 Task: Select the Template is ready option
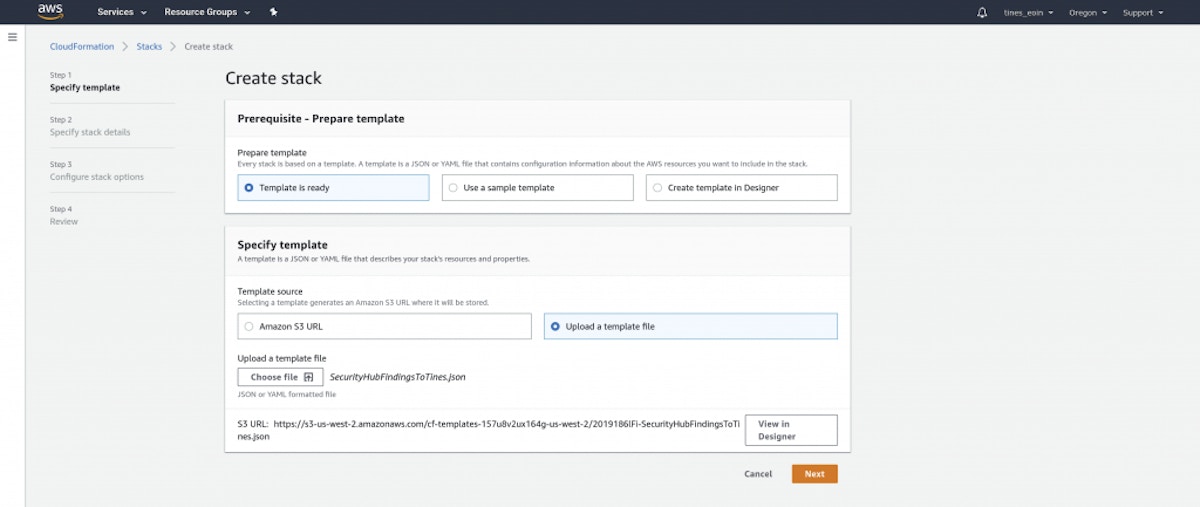click(x=248, y=188)
